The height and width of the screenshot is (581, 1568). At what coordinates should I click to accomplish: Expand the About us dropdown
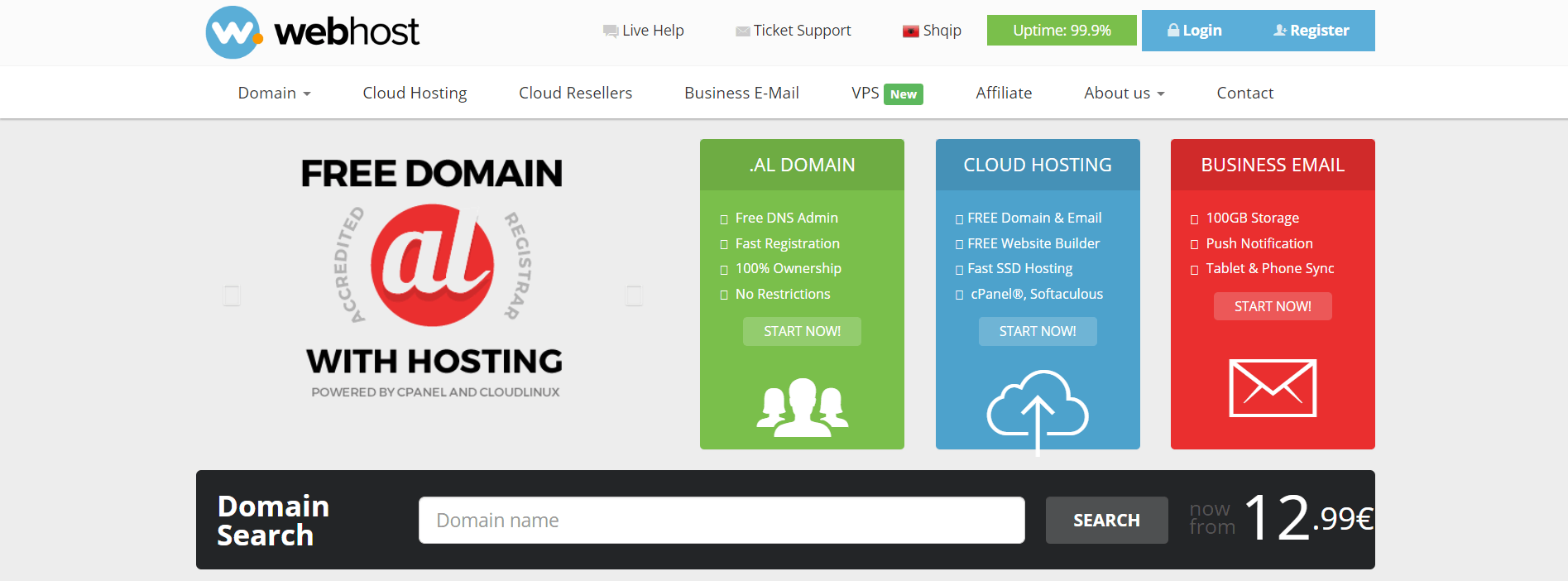click(1124, 93)
